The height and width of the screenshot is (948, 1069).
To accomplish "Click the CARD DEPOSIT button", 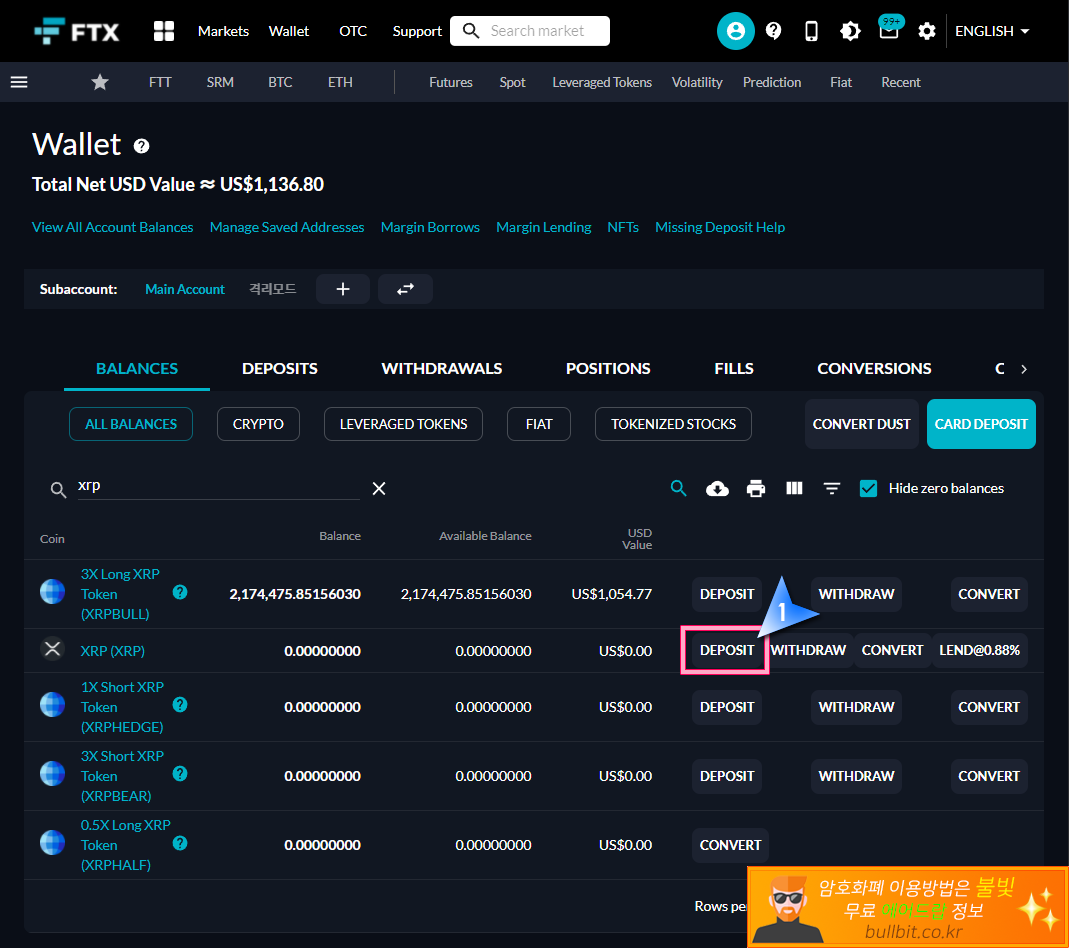I will point(981,424).
